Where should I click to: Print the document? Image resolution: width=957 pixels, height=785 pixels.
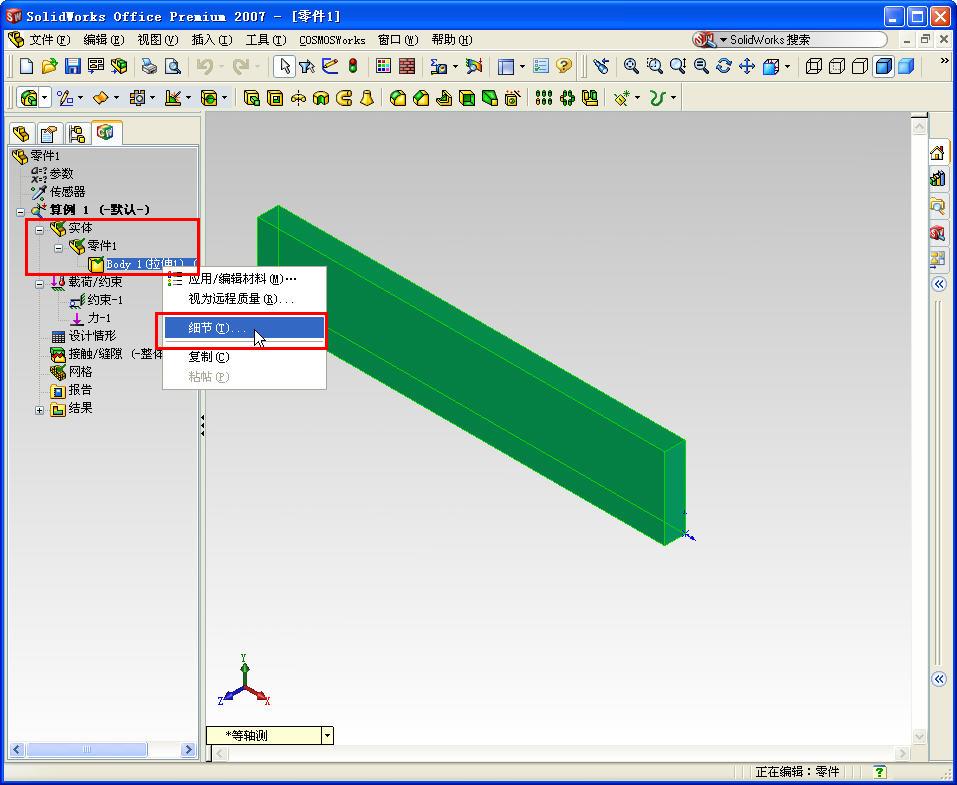coord(149,66)
